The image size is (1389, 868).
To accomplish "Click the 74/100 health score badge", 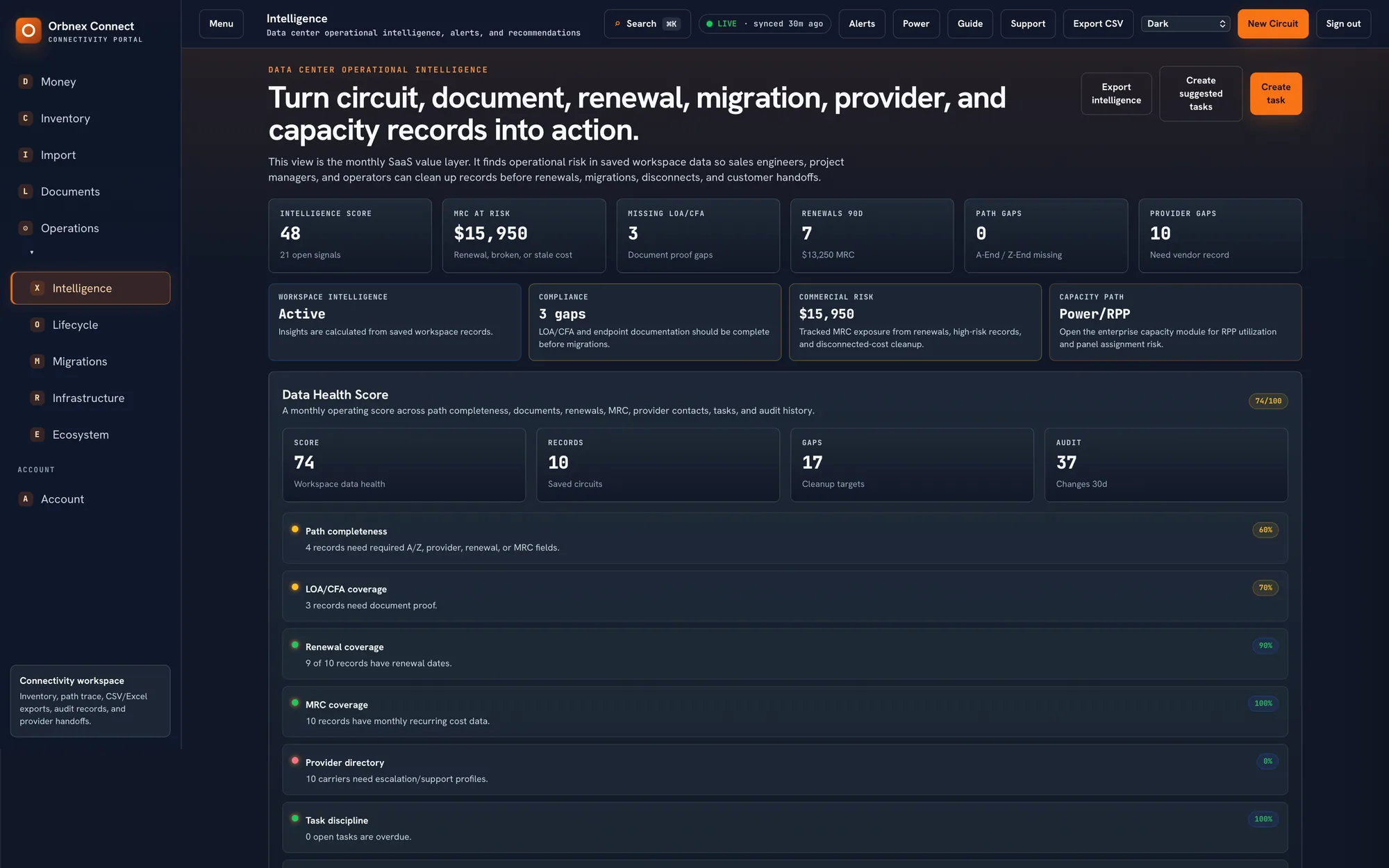I will click(1268, 401).
